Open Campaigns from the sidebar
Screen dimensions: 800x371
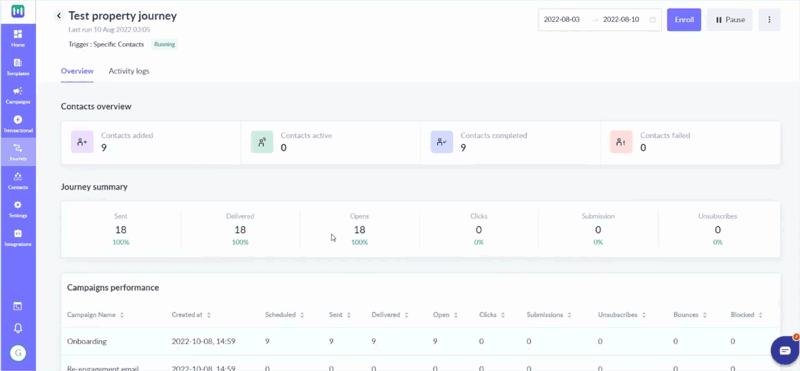tap(17, 95)
